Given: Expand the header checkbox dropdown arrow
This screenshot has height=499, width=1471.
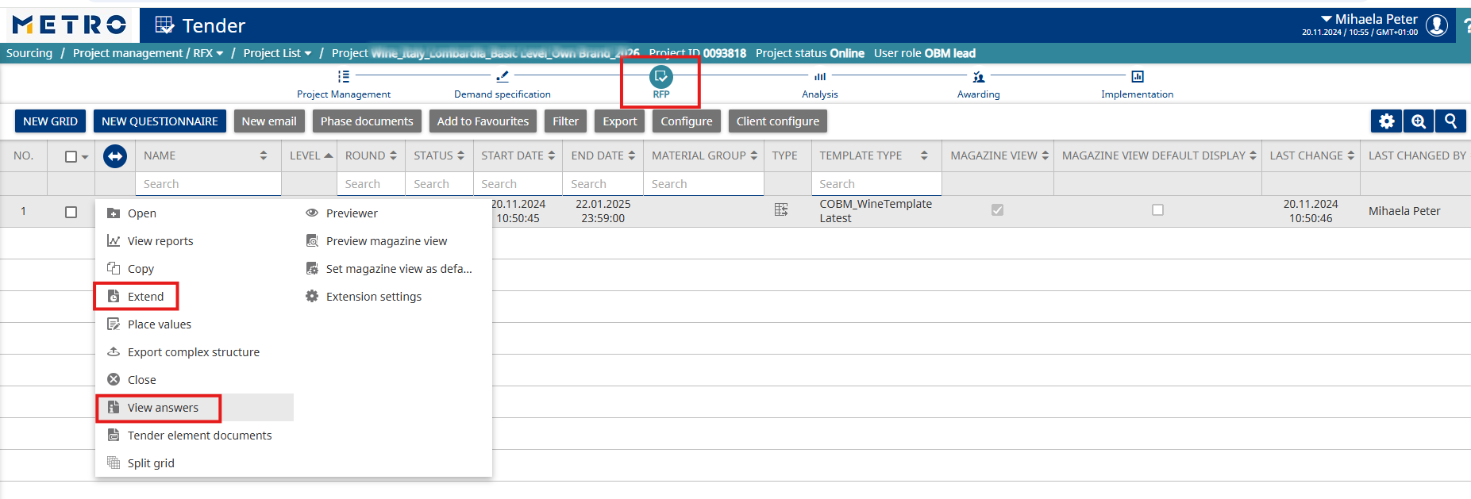Looking at the screenshot, I should click(x=85, y=157).
